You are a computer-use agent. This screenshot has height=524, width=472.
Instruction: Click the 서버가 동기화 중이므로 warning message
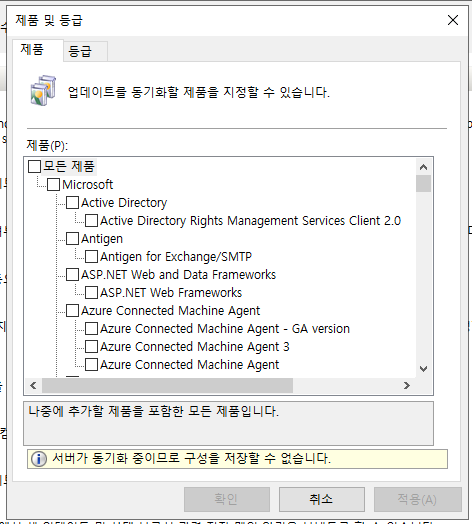[191, 458]
